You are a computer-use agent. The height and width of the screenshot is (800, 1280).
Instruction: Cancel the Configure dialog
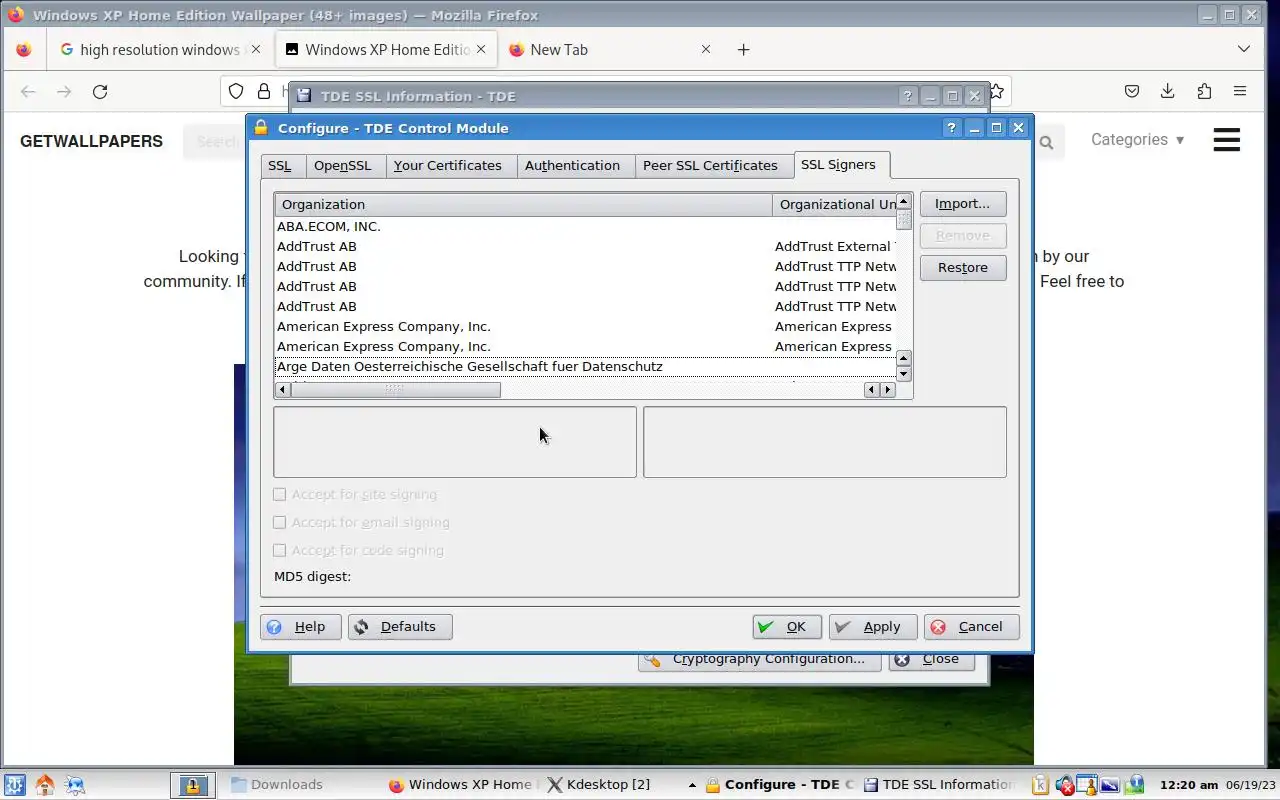(x=972, y=627)
